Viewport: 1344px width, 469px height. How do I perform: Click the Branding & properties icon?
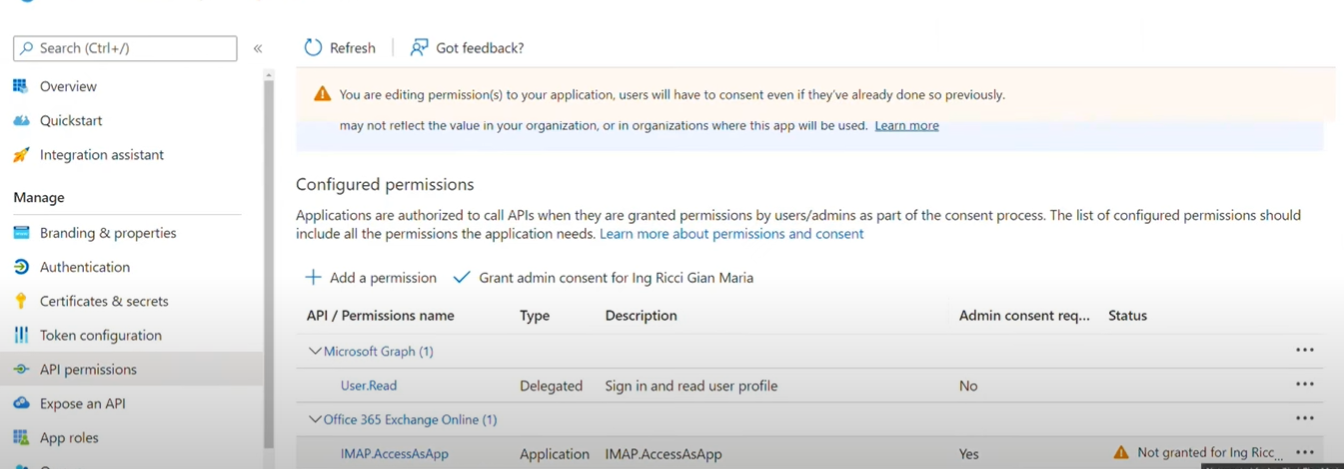(21, 232)
